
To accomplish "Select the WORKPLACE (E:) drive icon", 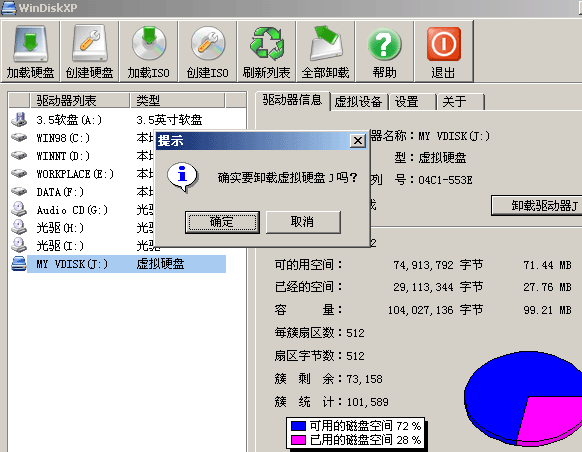I will 19,173.
